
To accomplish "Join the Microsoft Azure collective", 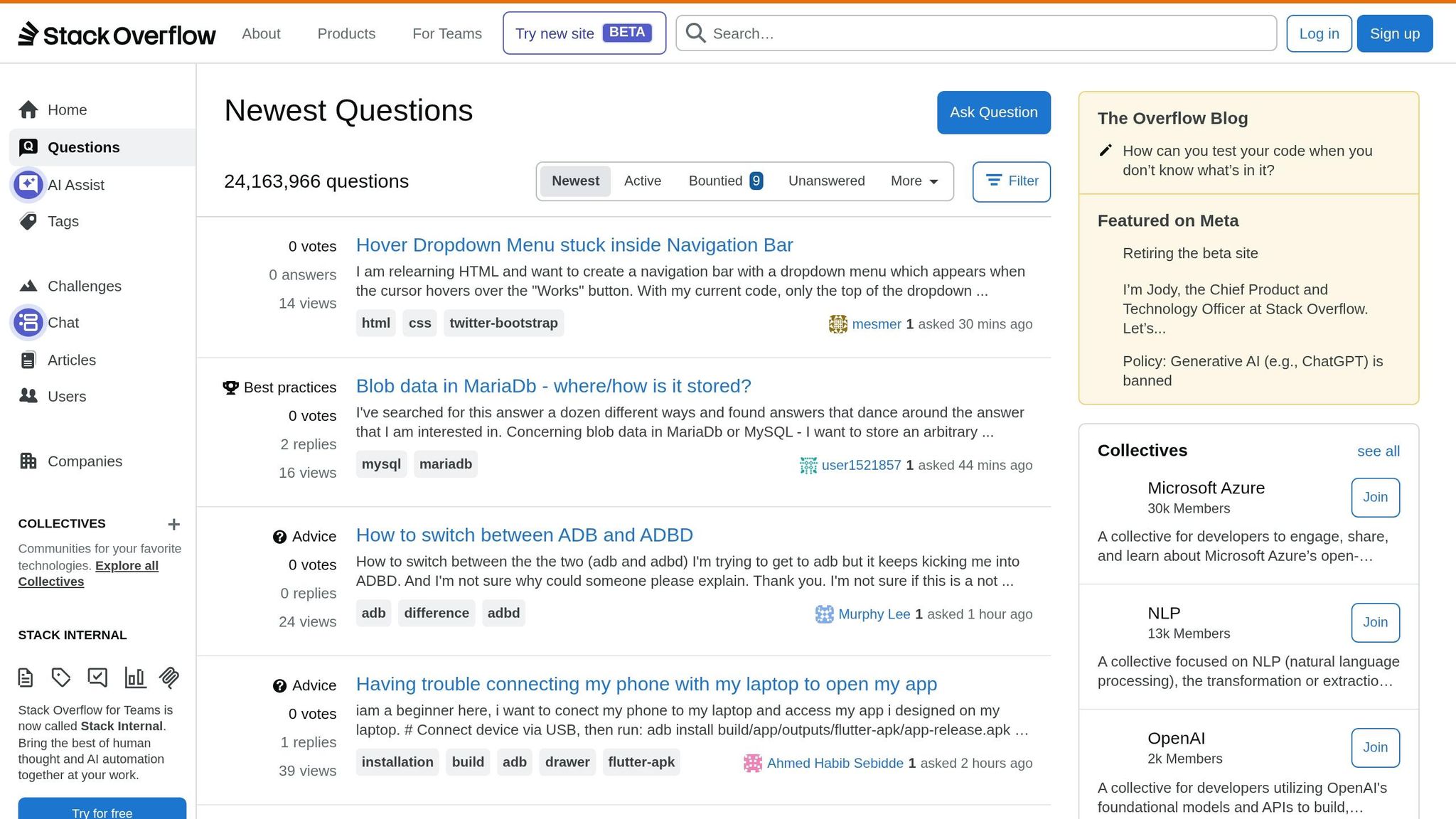I will pyautogui.click(x=1374, y=497).
